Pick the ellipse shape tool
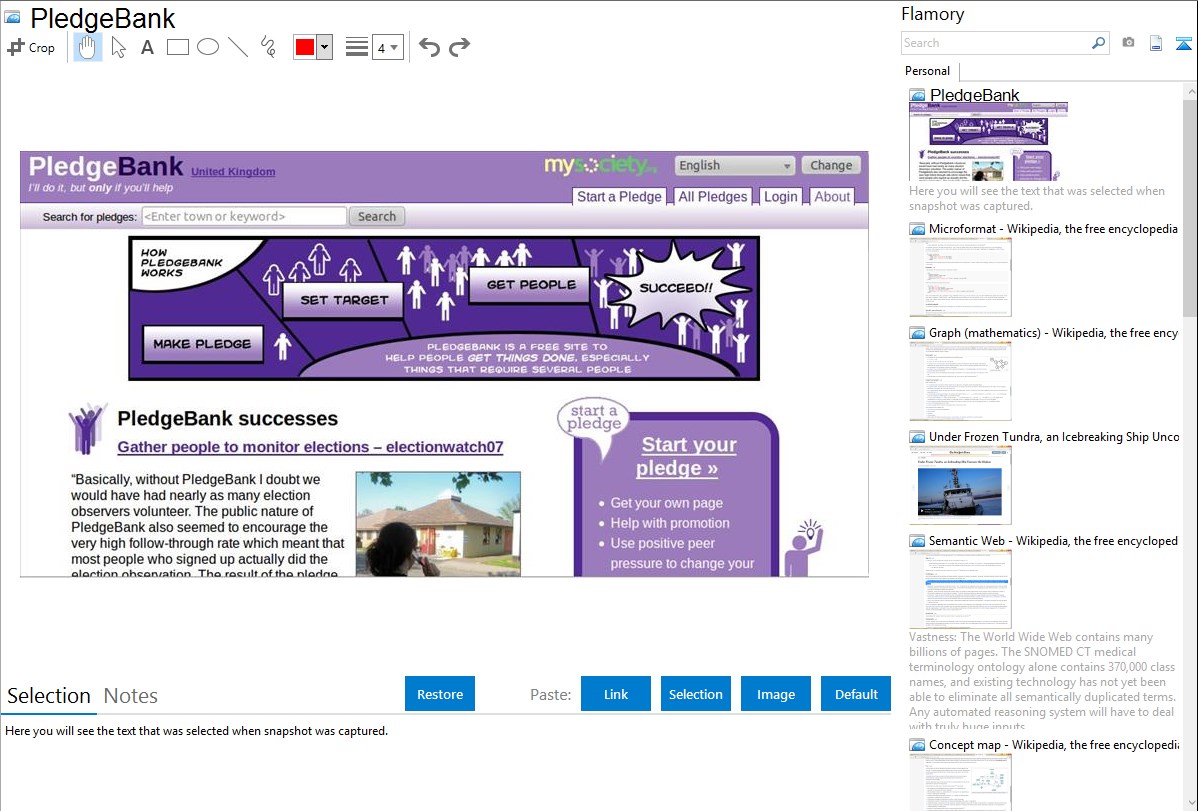 208,47
